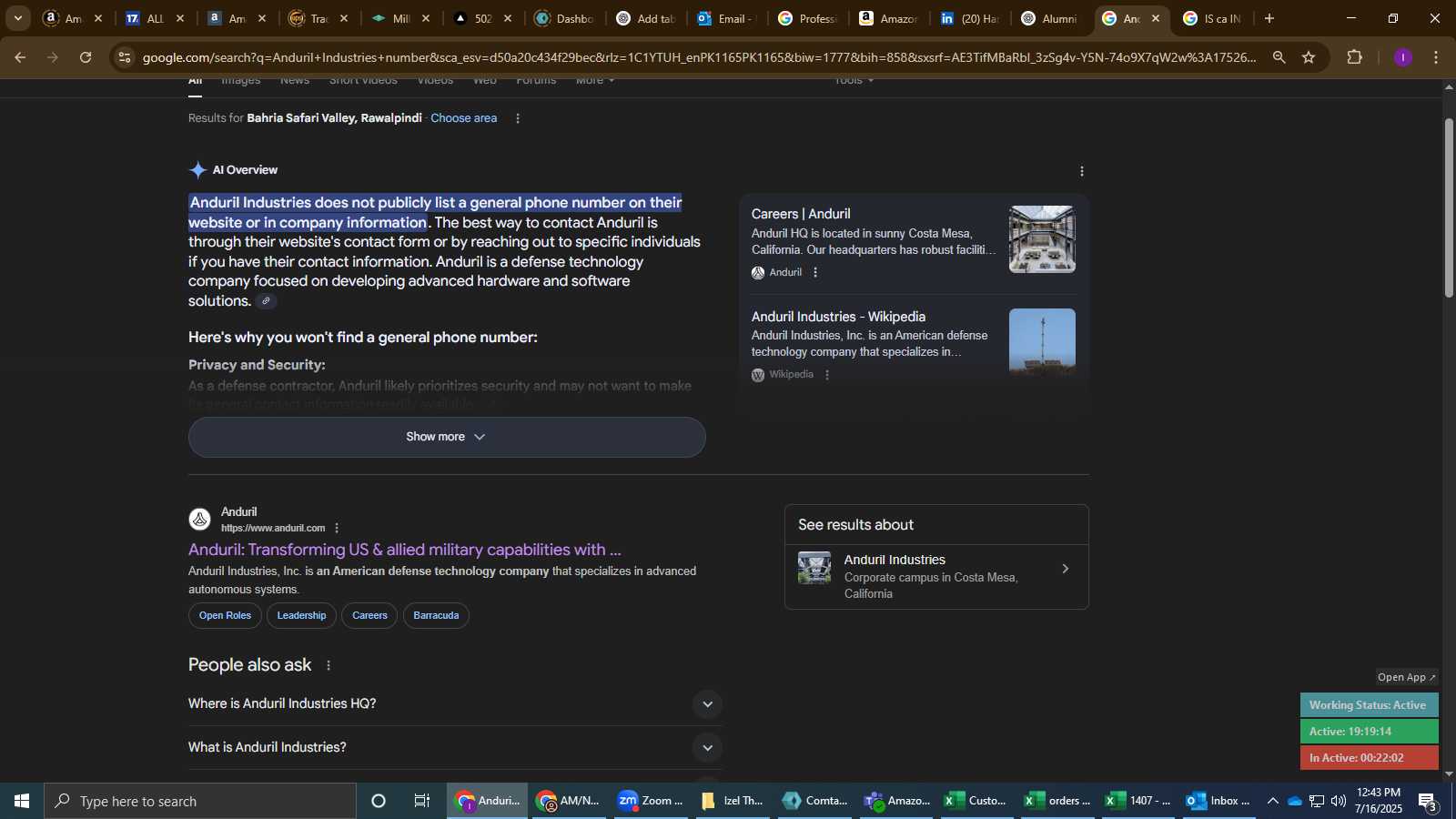
Task: Open the Careers sitelink chip
Action: [369, 616]
